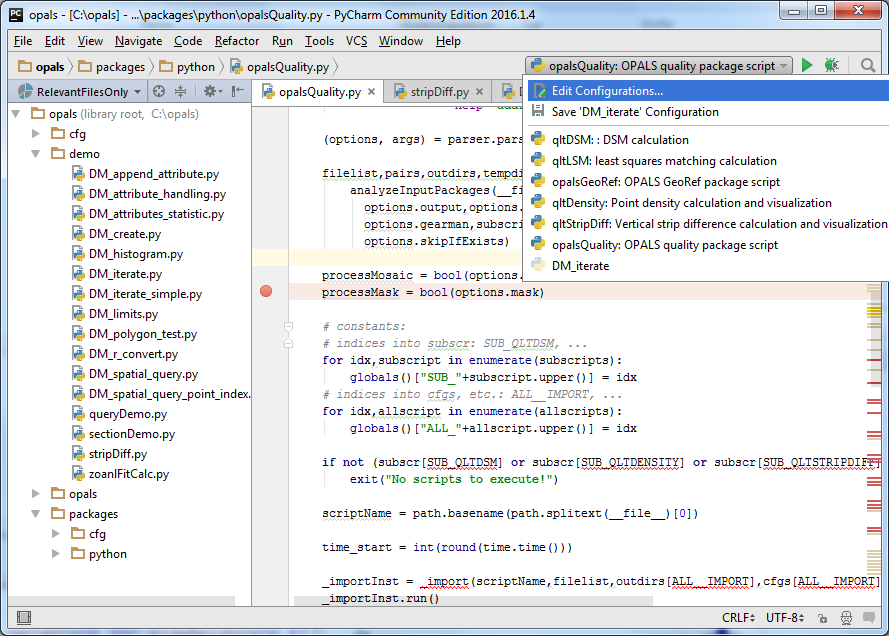889x636 pixels.
Task: Toggle the breakpoint on the processMask line
Action: point(265,291)
